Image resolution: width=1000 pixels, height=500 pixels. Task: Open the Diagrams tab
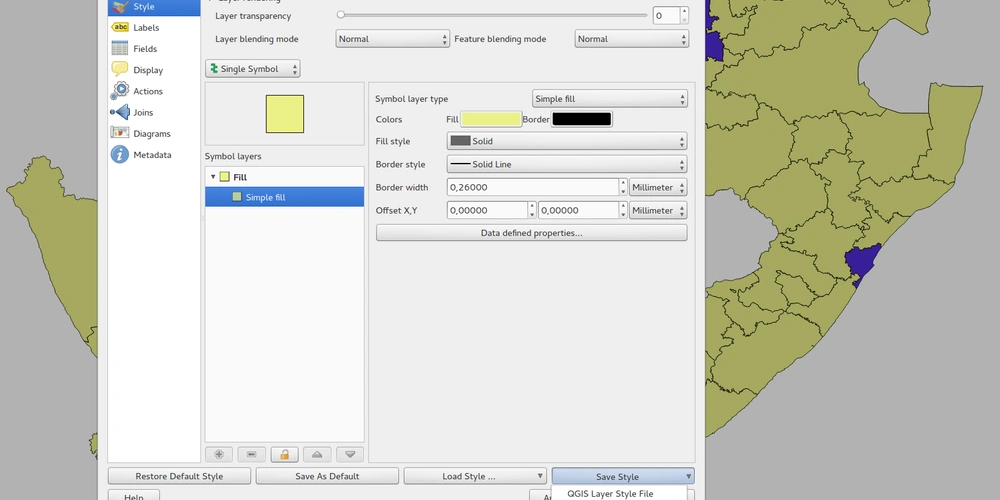[x=154, y=133]
